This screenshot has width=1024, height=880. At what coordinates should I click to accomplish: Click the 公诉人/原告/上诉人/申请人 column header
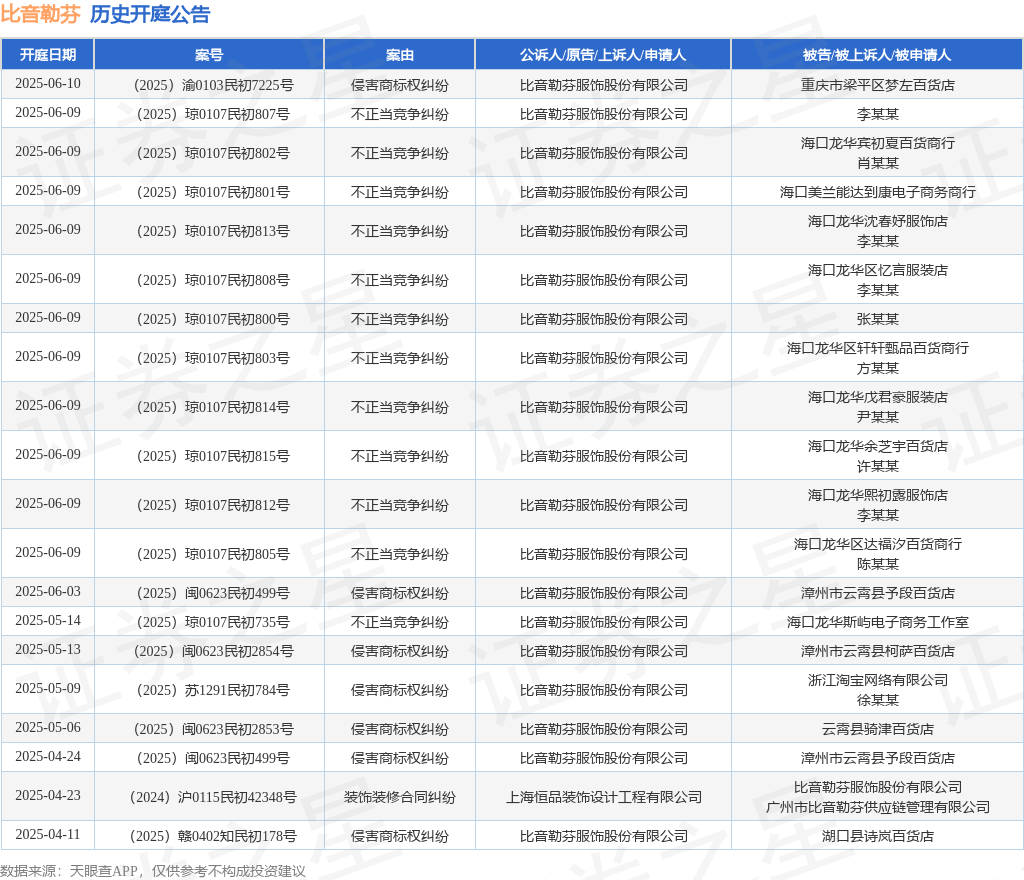pos(603,54)
